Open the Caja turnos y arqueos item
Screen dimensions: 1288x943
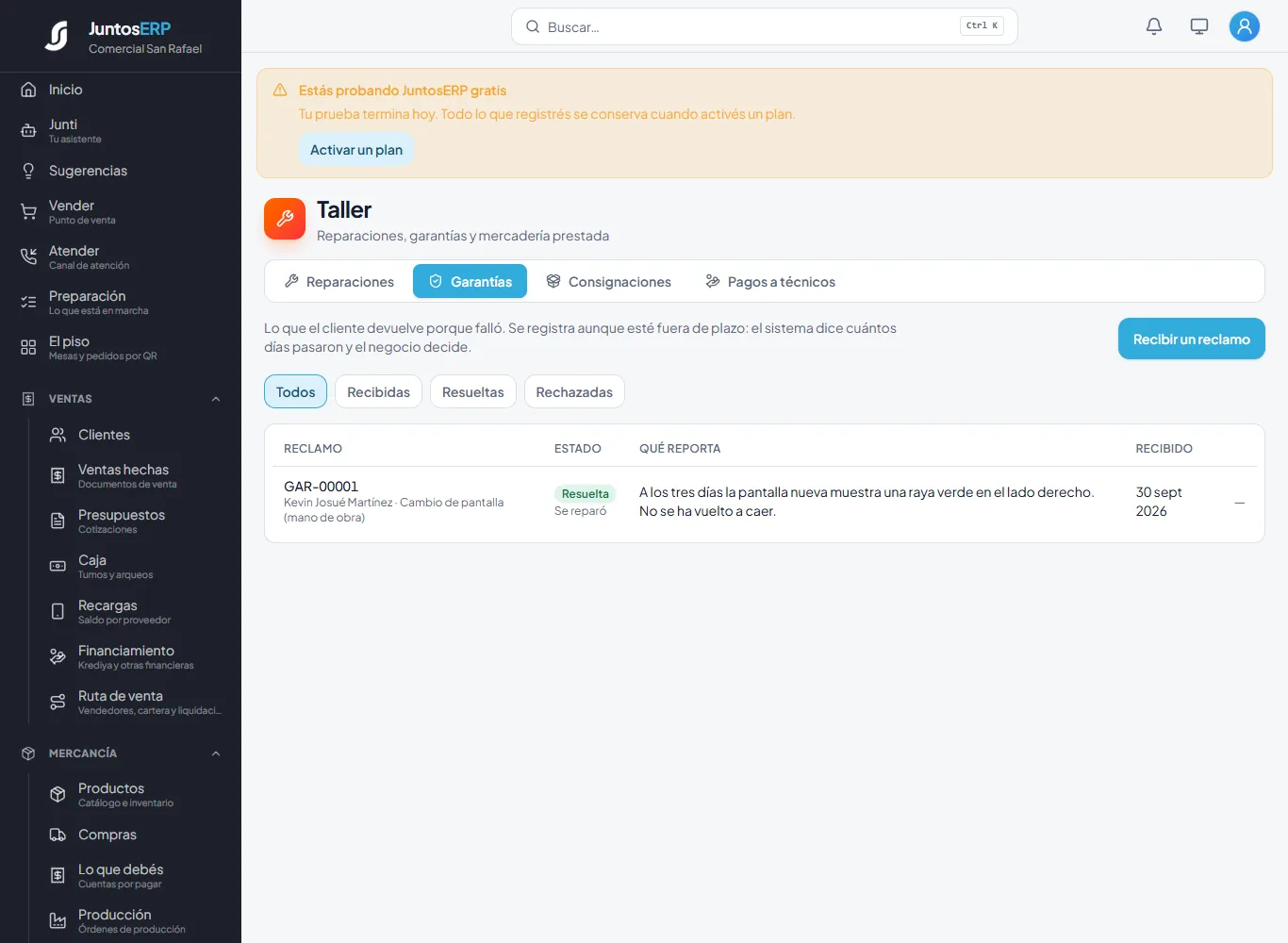click(x=135, y=567)
